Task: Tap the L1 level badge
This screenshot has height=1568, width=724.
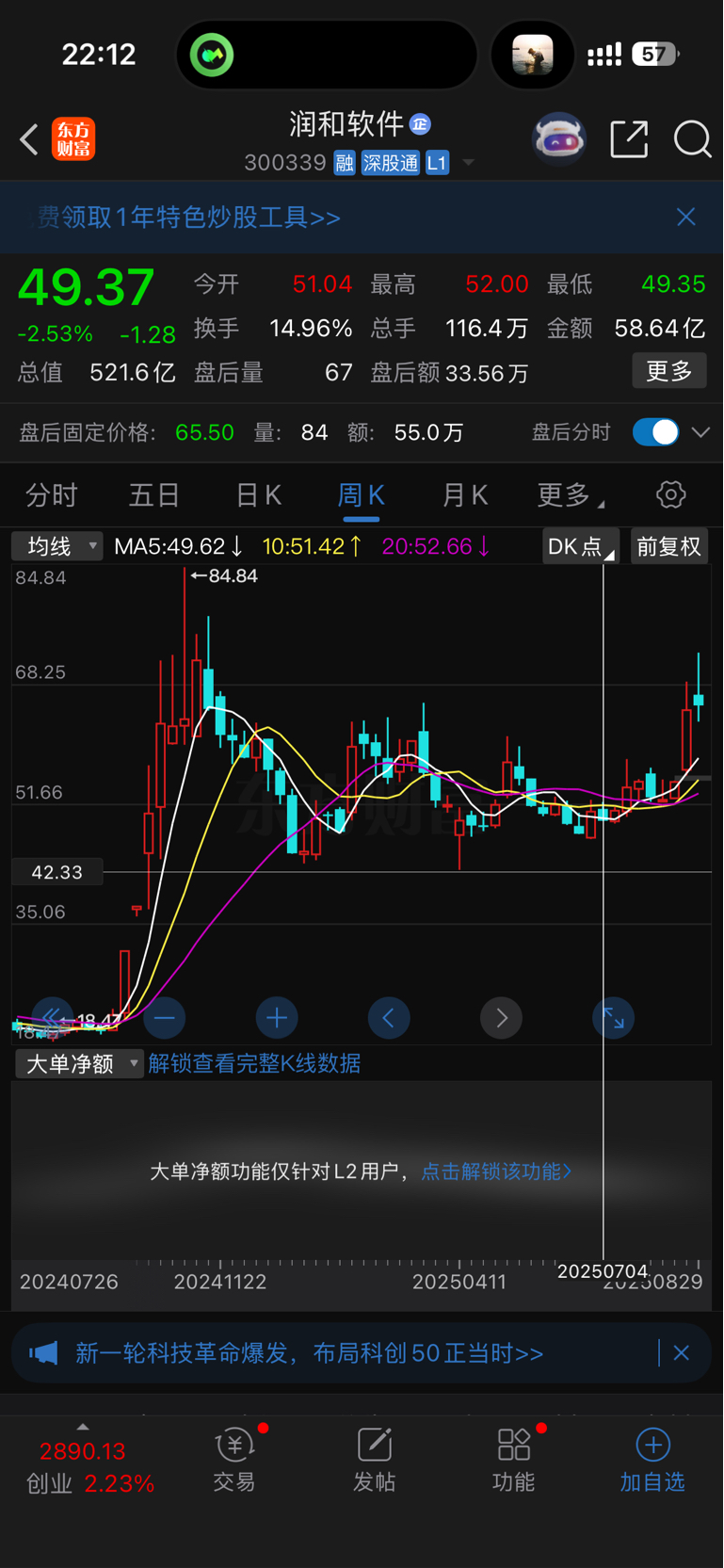Action: (437, 163)
